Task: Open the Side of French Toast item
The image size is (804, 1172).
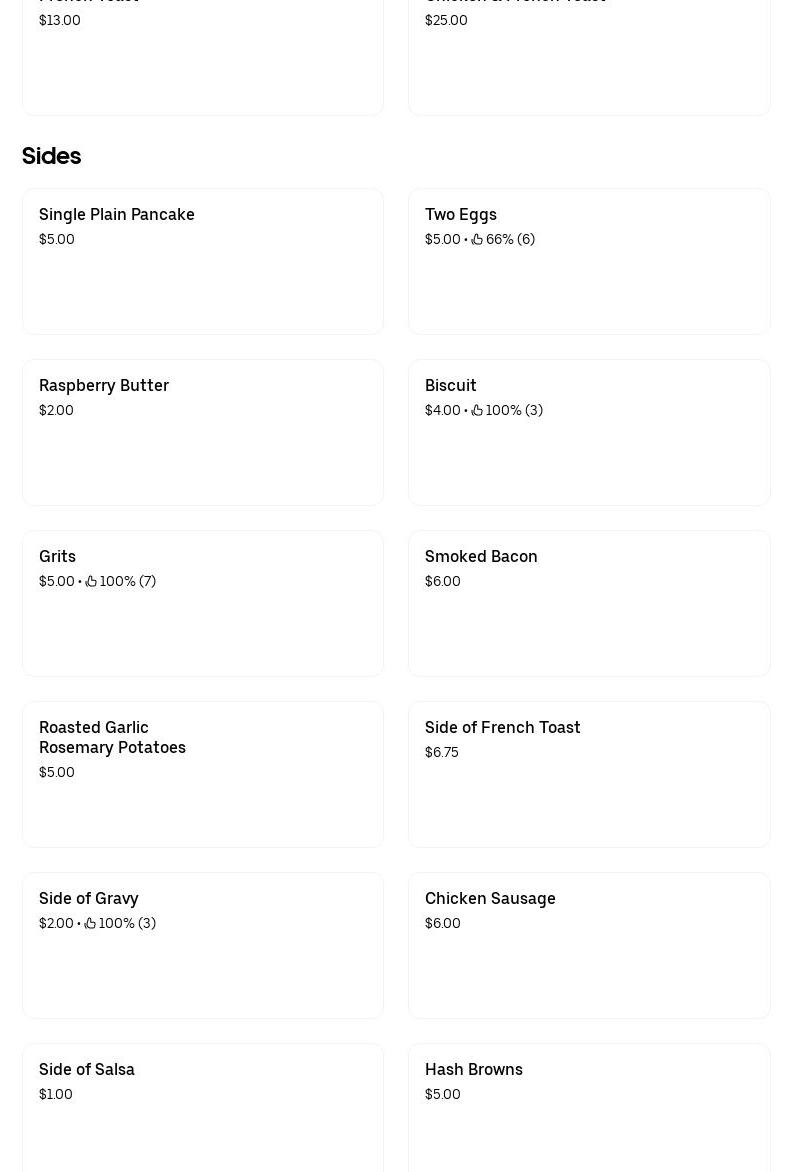Action: coord(589,774)
